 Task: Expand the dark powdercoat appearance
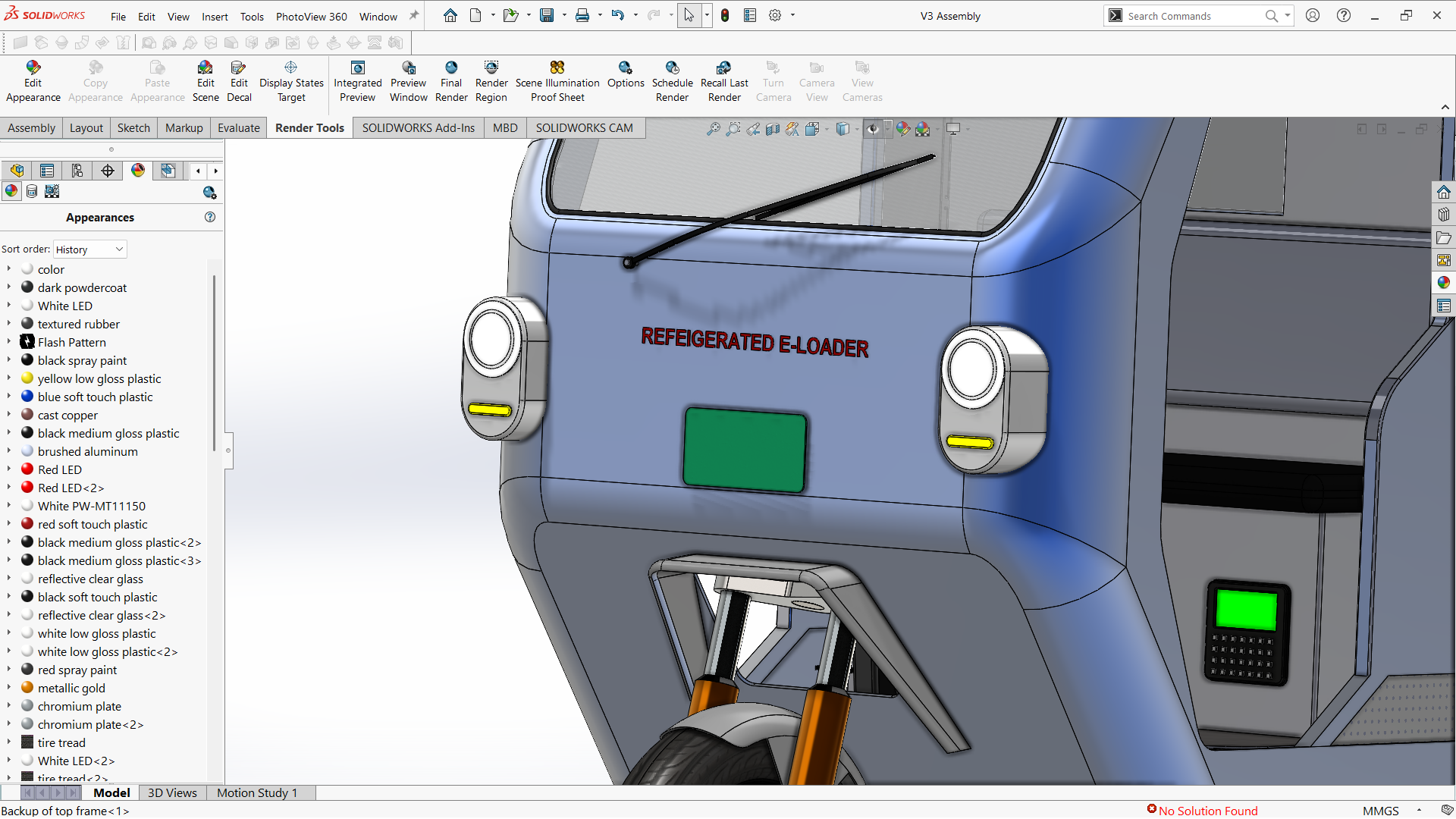pyautogui.click(x=9, y=287)
